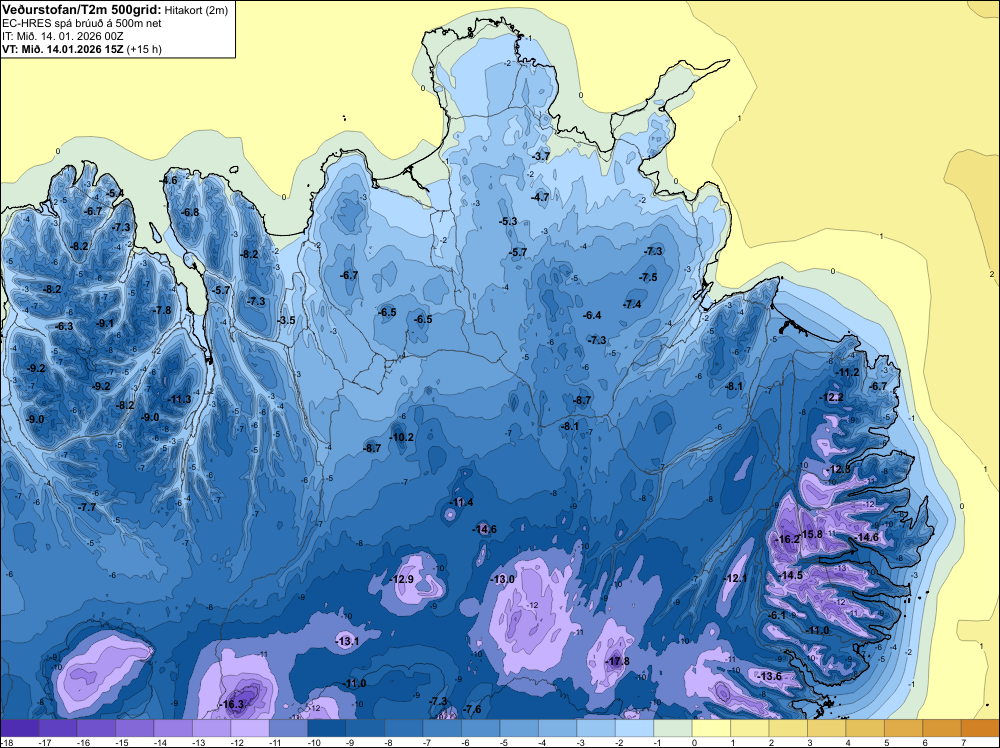Click the 3 legend color swatch
The width and height of the screenshot is (1000, 748).
[x=827, y=728]
